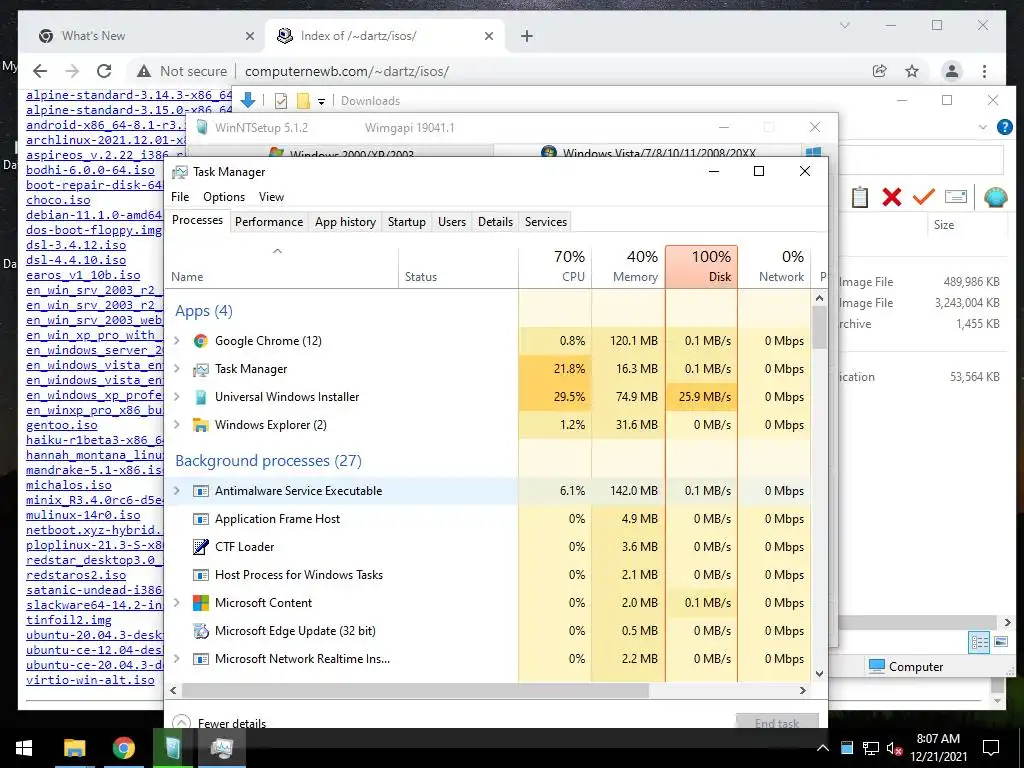Switch to the Startup tab
Screen dimensions: 1024x768
click(407, 222)
